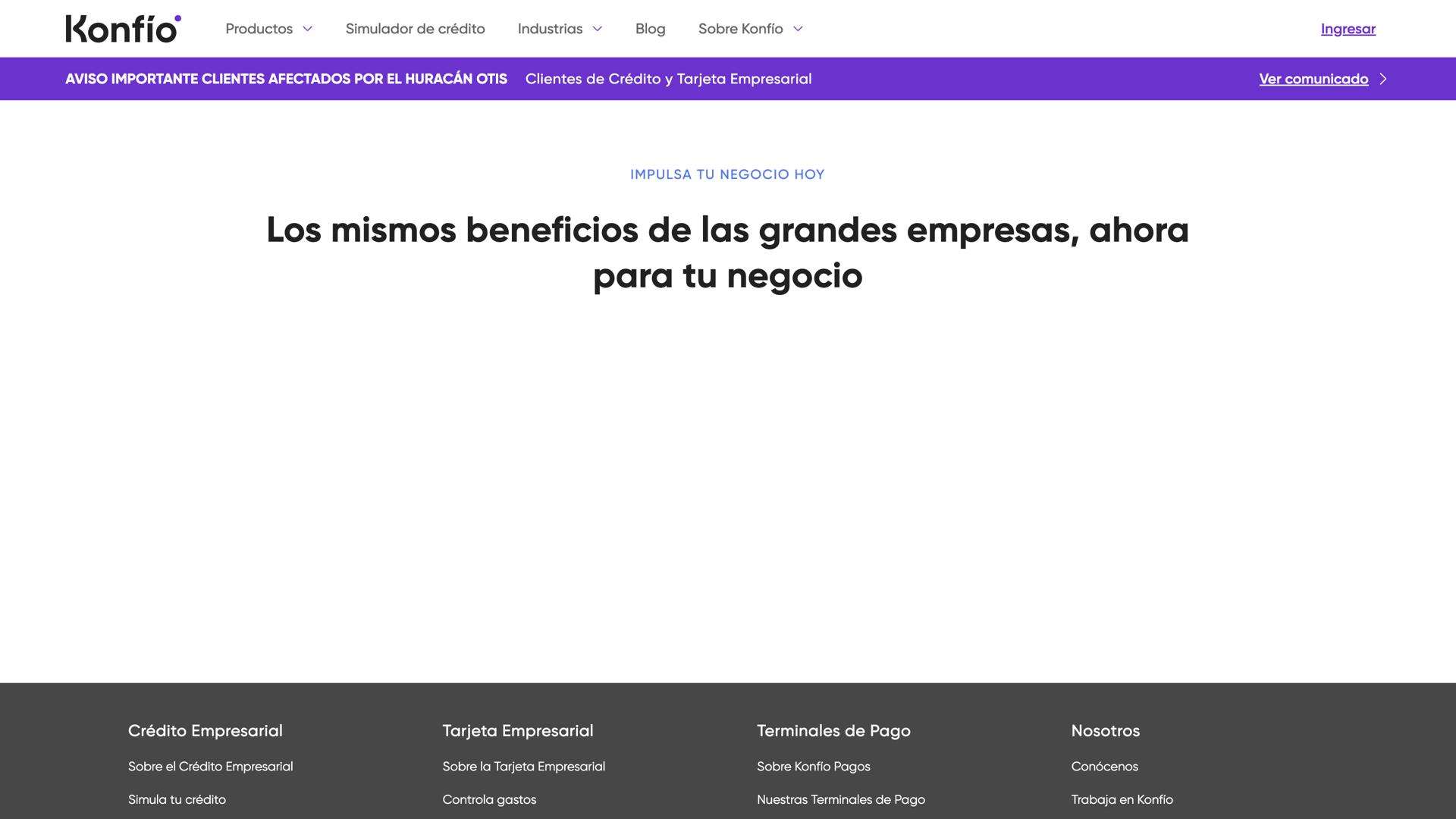Expand the Productos dropdown menu

[268, 29]
